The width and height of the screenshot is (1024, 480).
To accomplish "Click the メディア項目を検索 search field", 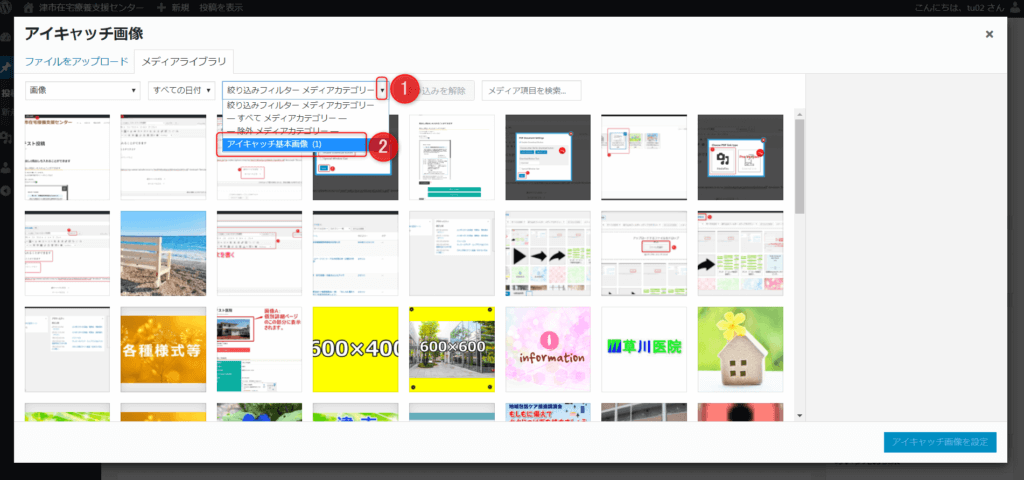I will point(531,91).
